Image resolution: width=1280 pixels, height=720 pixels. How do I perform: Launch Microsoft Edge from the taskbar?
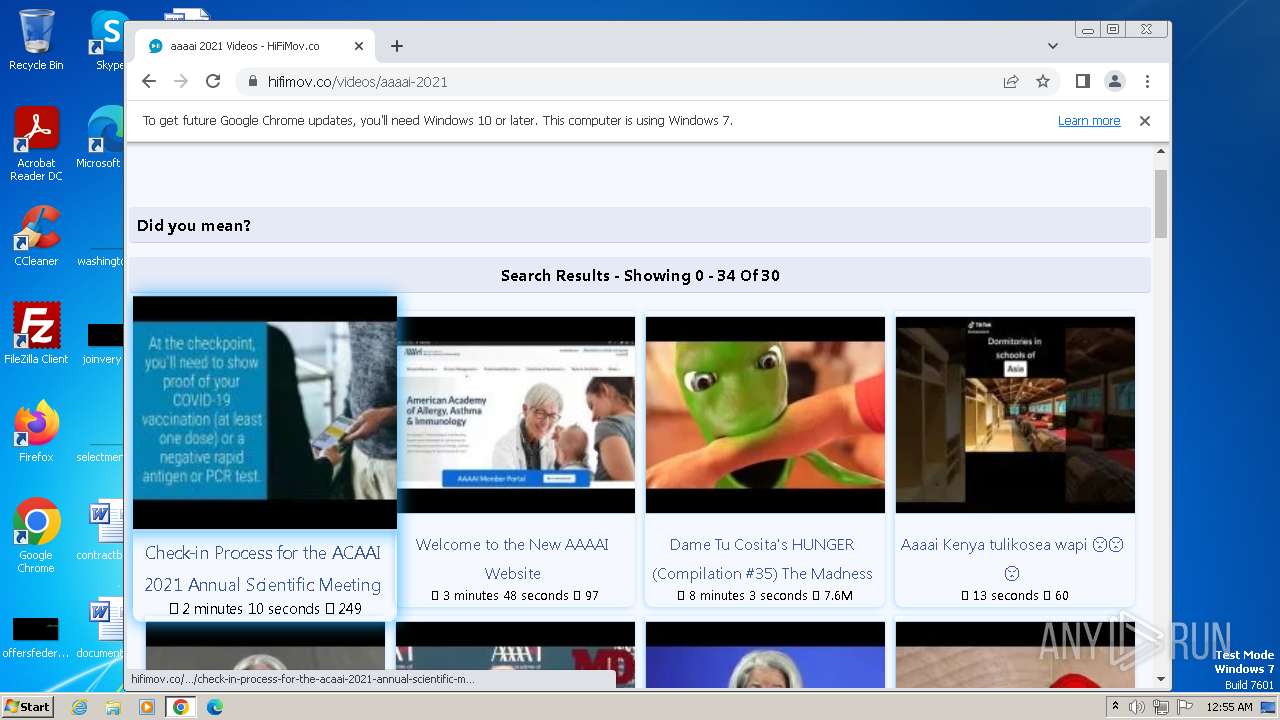coord(215,707)
